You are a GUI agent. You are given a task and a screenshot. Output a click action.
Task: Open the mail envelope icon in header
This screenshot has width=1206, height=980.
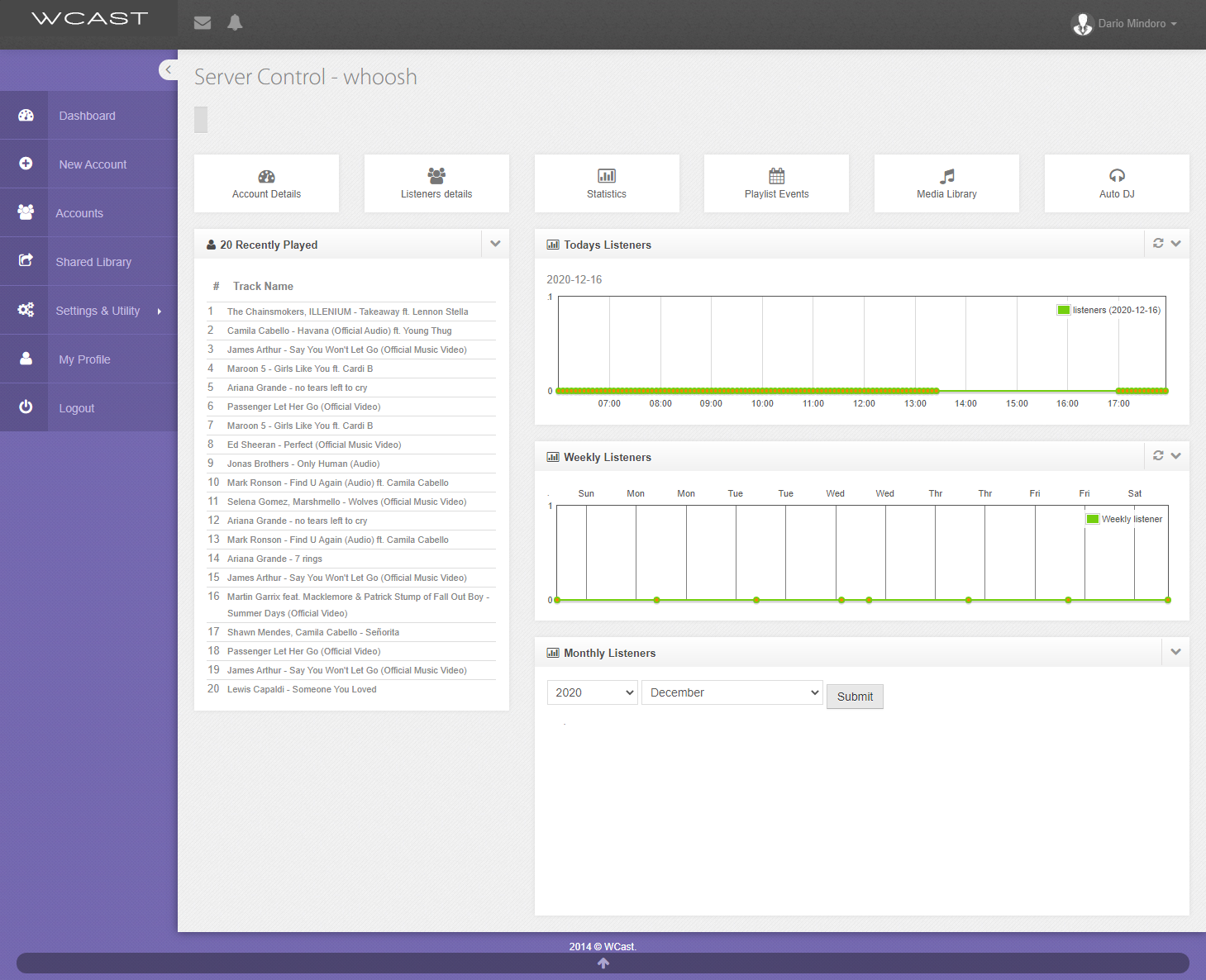[203, 23]
